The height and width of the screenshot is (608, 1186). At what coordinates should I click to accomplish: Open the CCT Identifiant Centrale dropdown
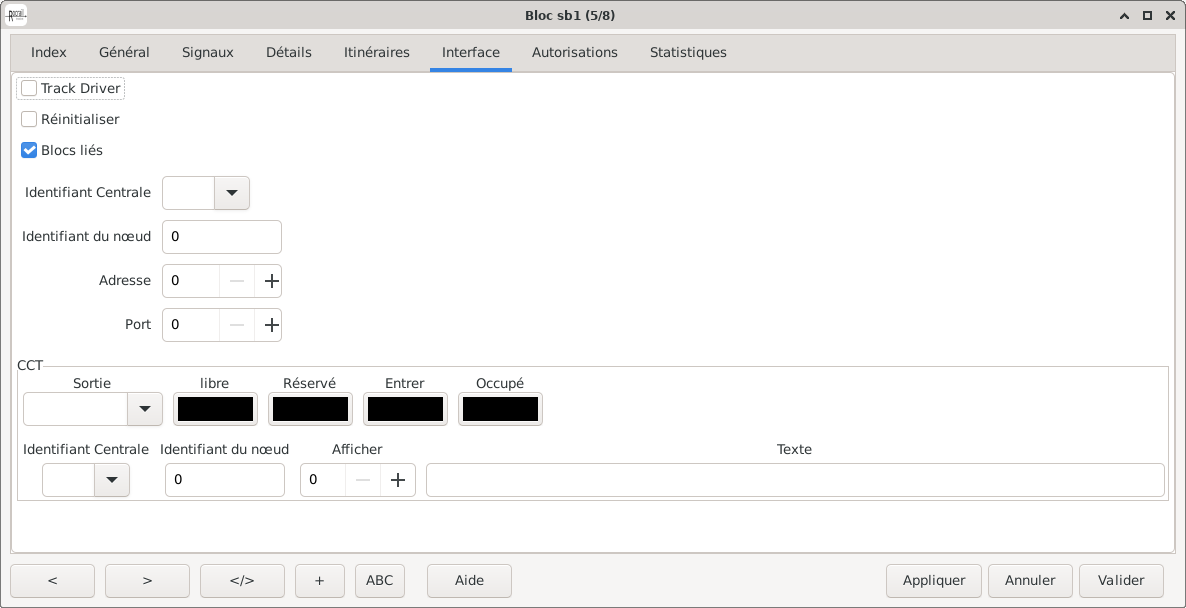pyautogui.click(x=111, y=480)
